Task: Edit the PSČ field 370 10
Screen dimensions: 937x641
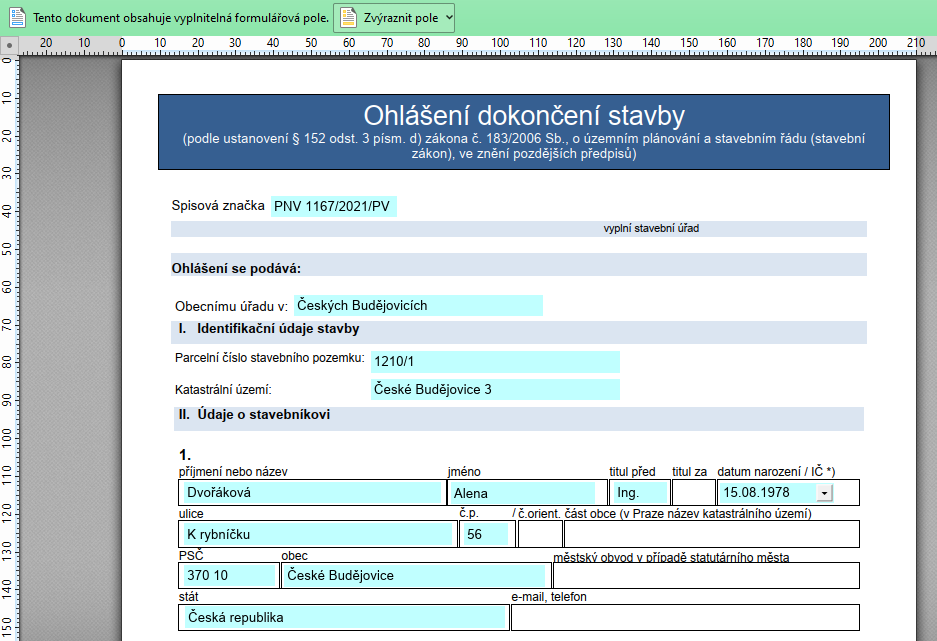Action: point(228,575)
